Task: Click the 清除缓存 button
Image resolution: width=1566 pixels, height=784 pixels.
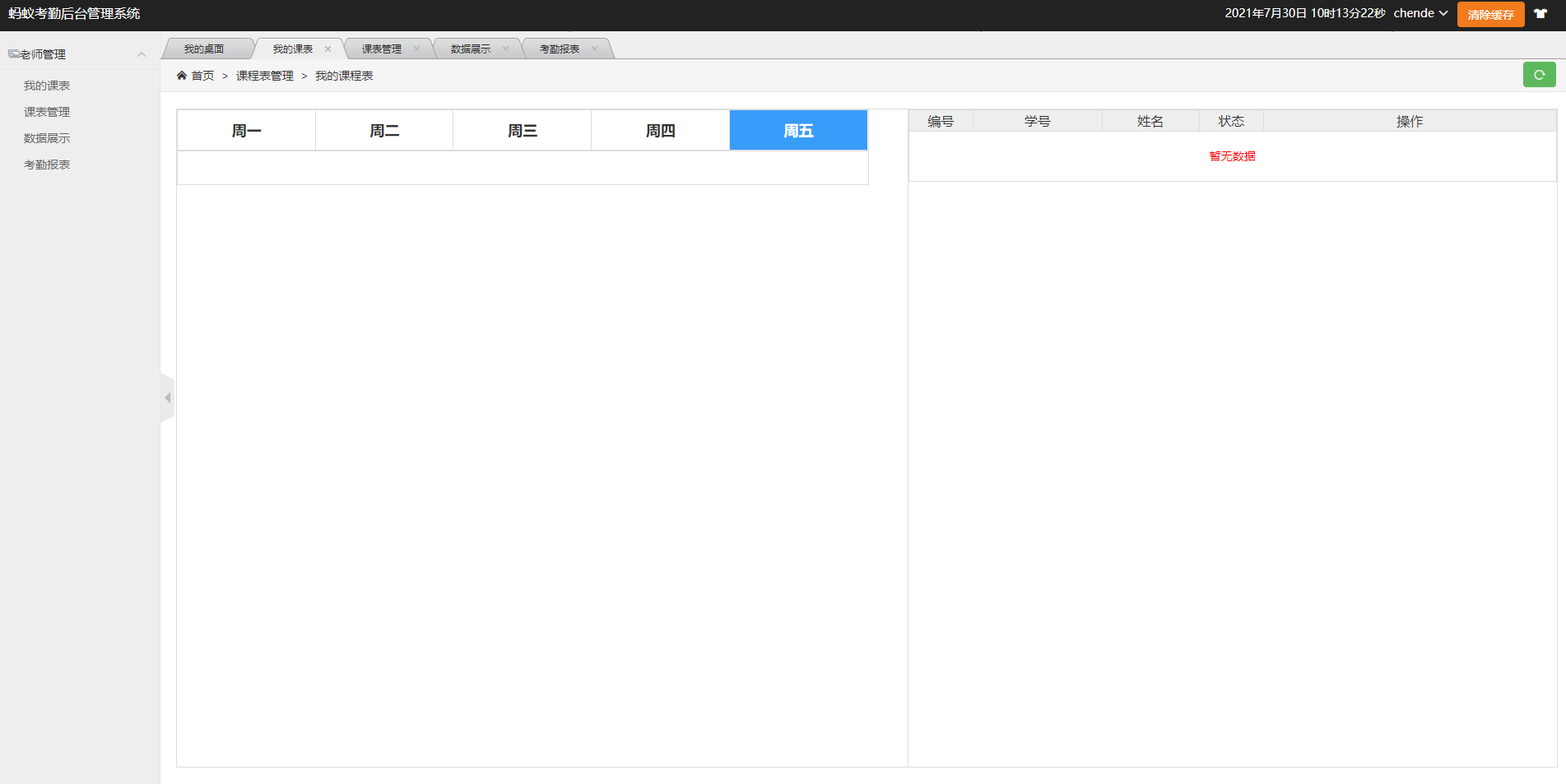Action: click(x=1490, y=14)
